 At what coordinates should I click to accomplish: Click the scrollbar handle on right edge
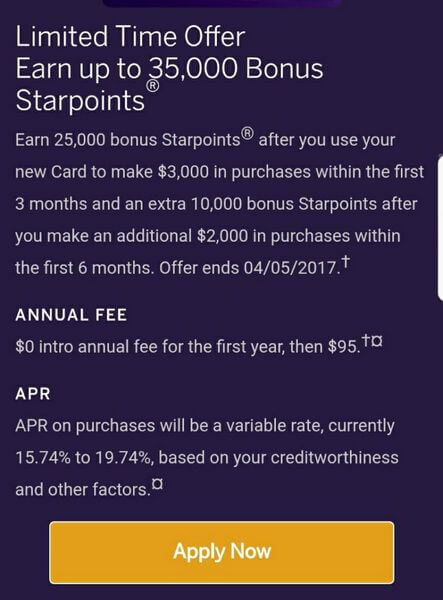(440, 228)
